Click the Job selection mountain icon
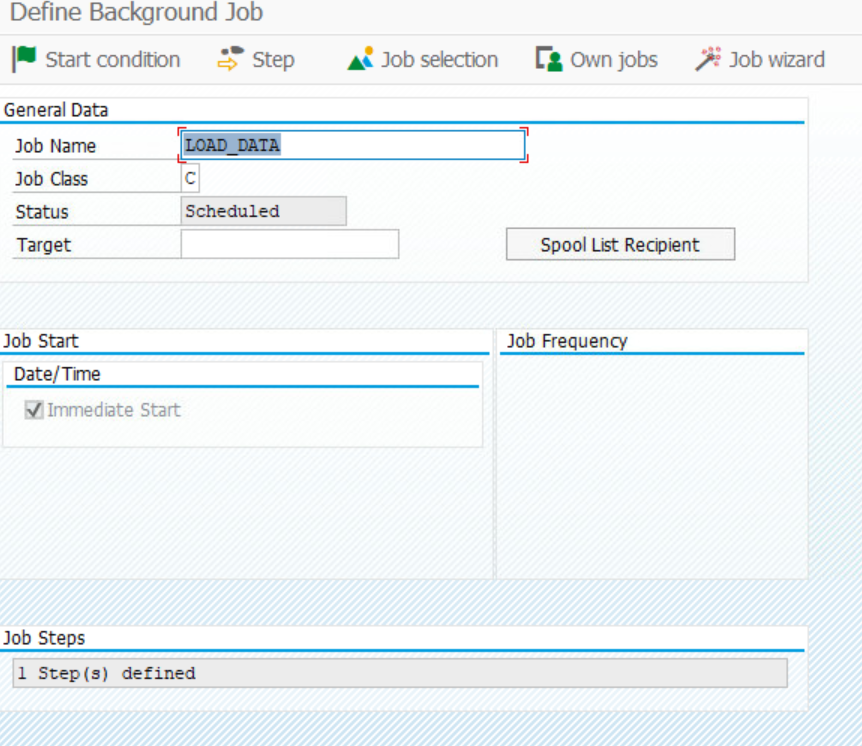The height and width of the screenshot is (746, 862). pos(361,59)
